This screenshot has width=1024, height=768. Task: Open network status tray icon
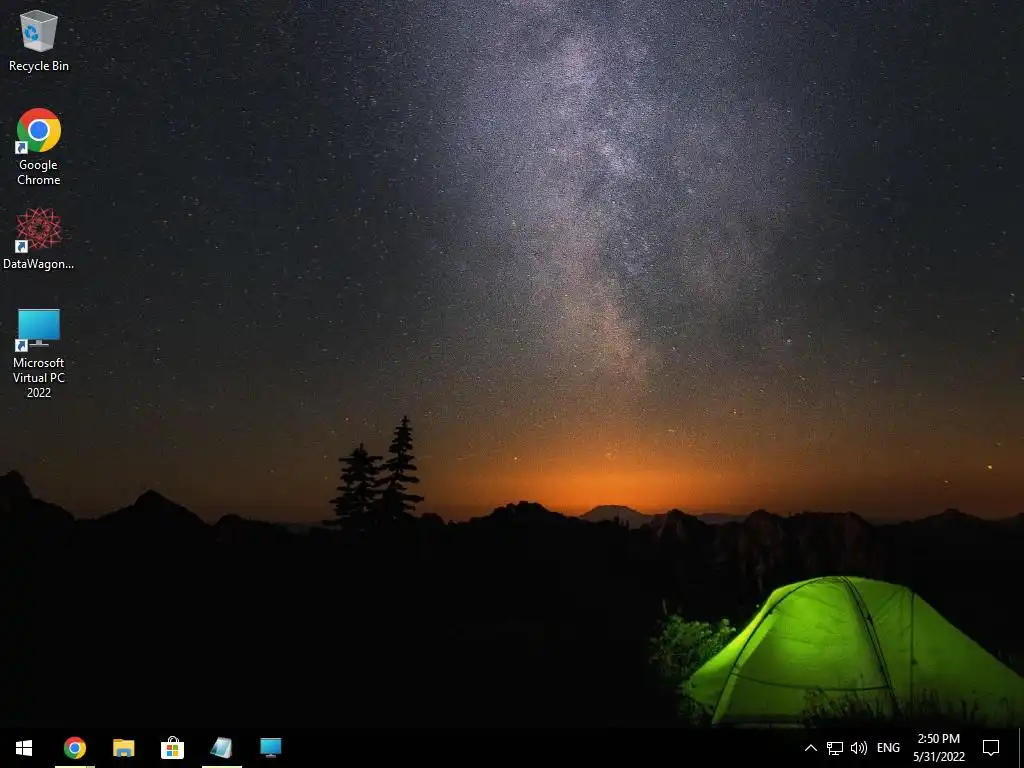pyautogui.click(x=835, y=748)
